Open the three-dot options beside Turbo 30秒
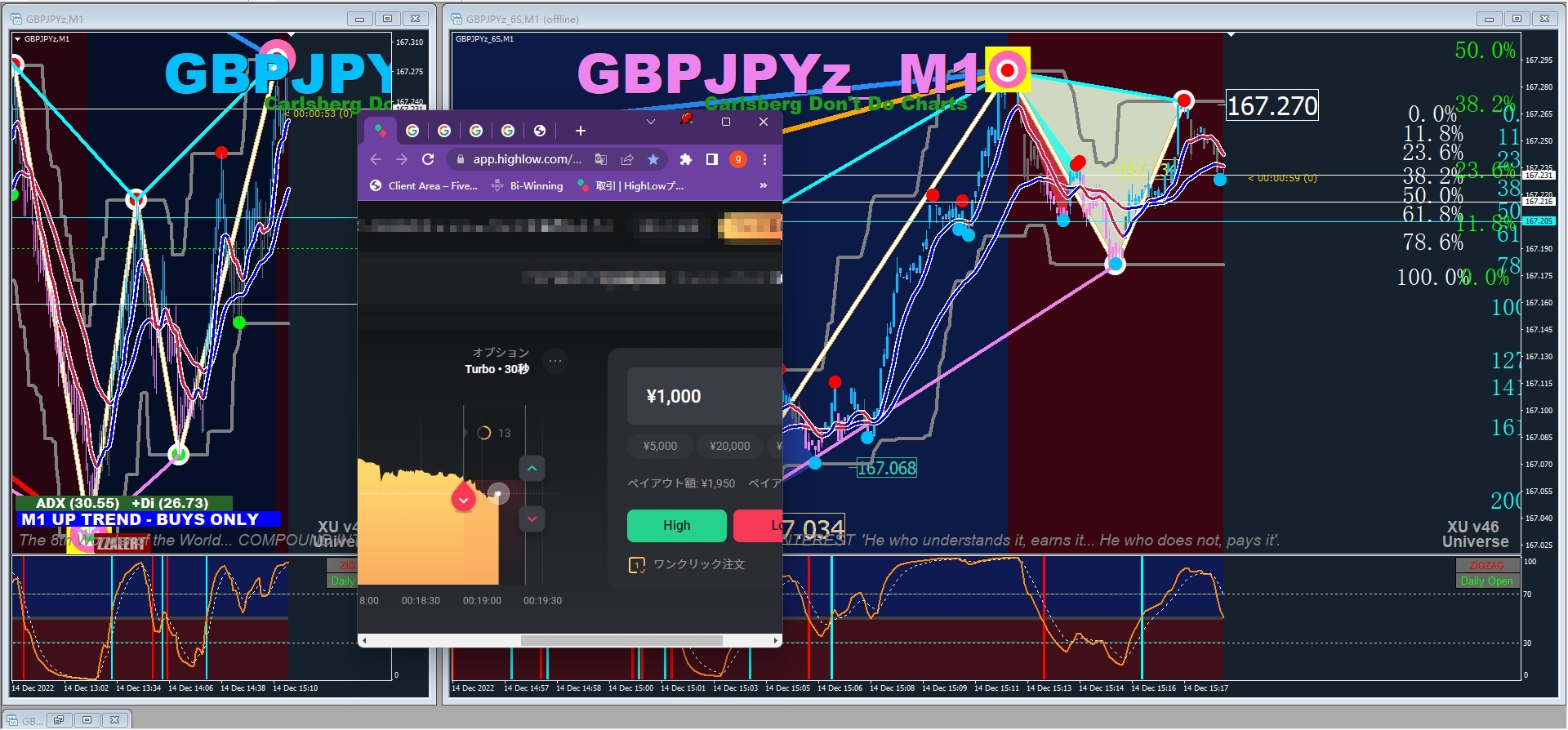1568x730 pixels. (555, 360)
